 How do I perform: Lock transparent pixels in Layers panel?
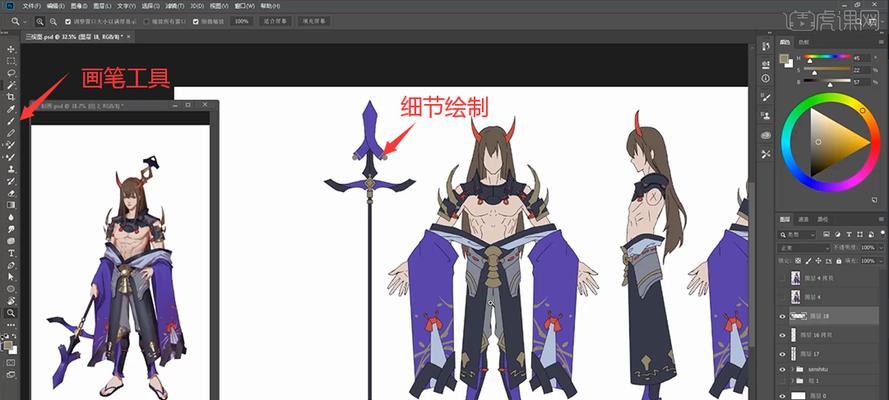pos(798,261)
